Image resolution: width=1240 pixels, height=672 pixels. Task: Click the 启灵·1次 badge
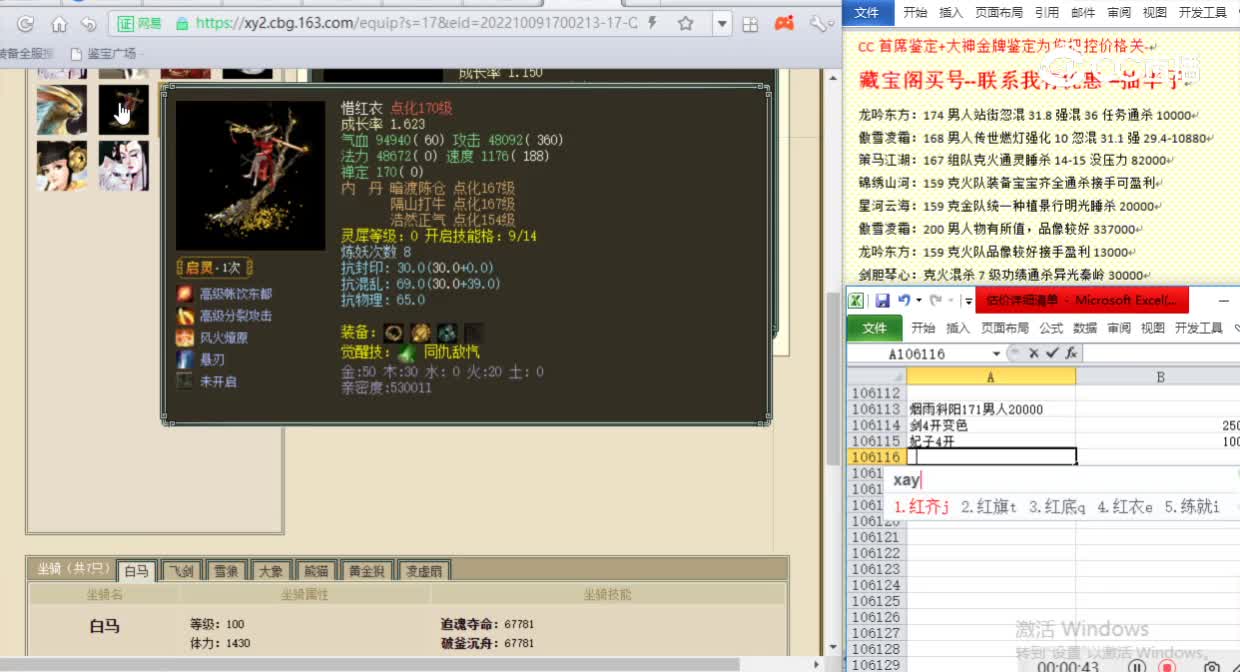(x=214, y=268)
